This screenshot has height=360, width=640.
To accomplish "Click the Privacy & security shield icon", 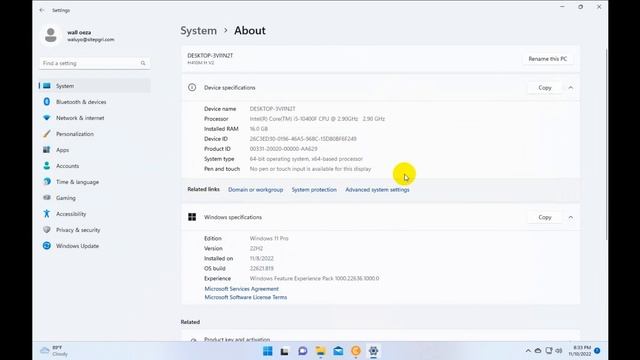I will pyautogui.click(x=47, y=229).
